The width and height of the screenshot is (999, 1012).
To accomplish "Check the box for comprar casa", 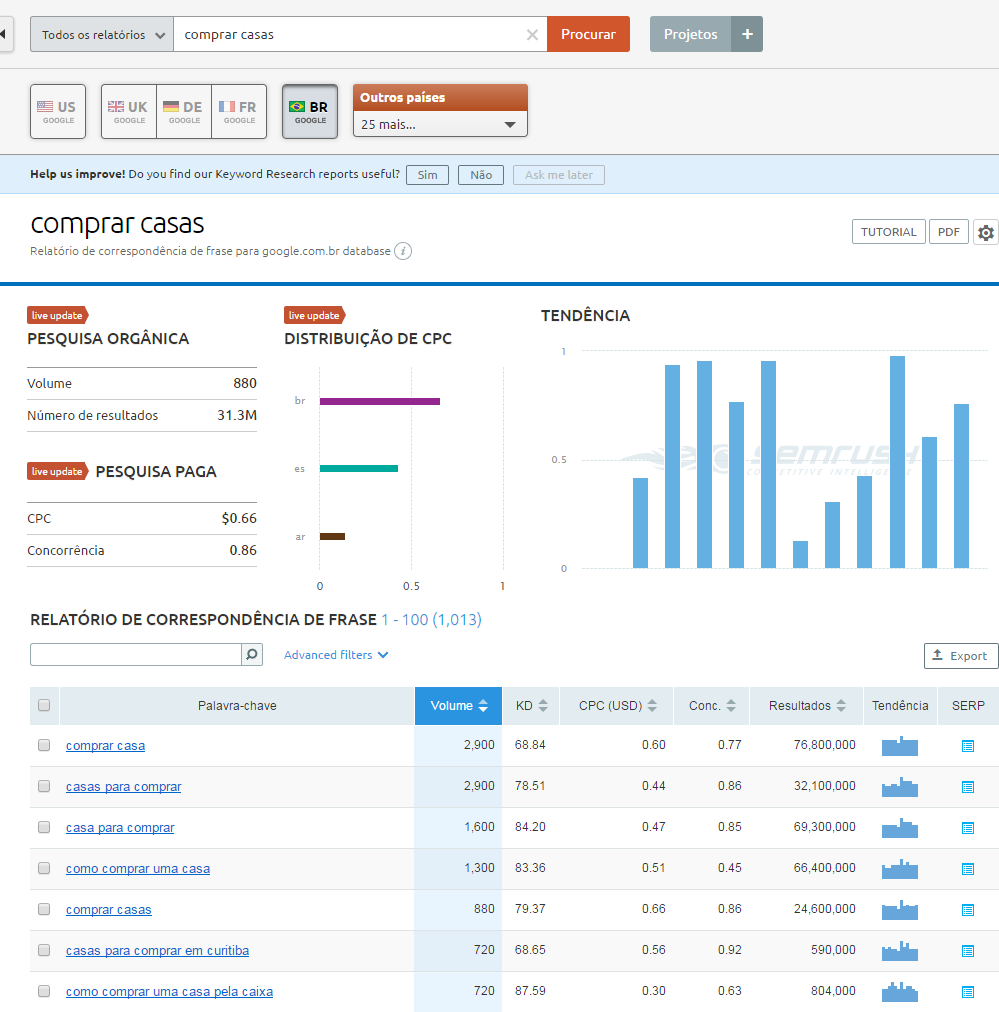I will 44,745.
